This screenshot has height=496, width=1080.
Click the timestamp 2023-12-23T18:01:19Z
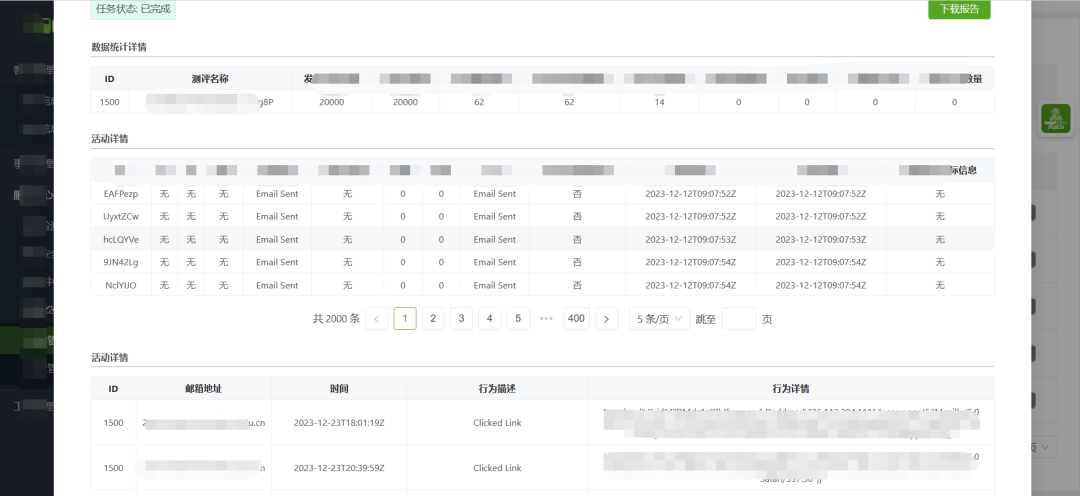(339, 423)
